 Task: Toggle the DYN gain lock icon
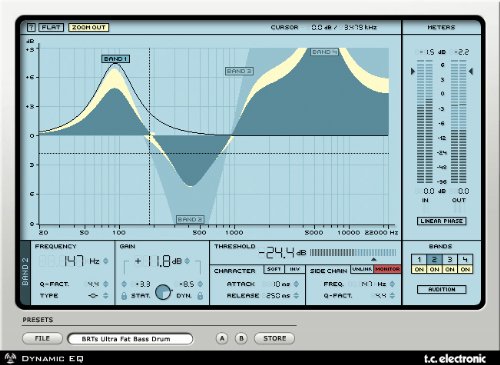[x=200, y=296]
